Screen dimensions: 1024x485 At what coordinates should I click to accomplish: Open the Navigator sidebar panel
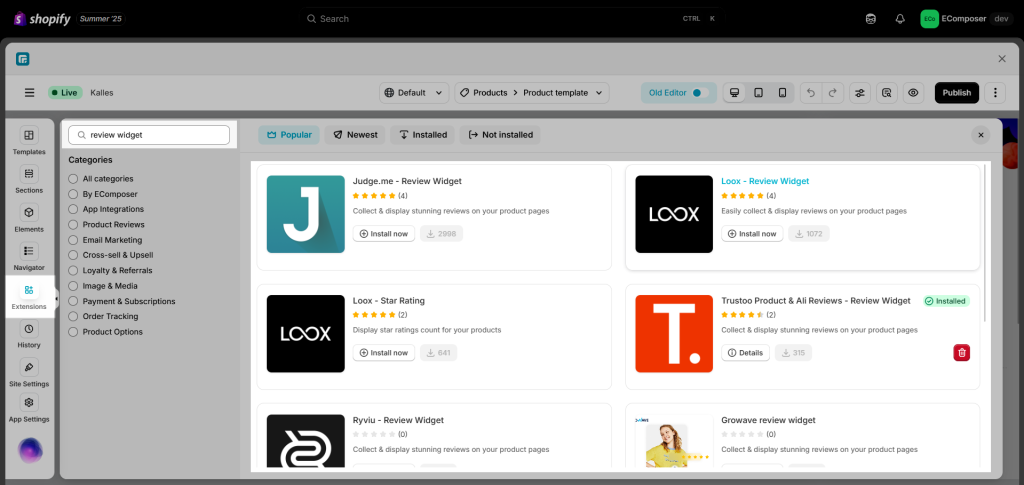tap(29, 257)
